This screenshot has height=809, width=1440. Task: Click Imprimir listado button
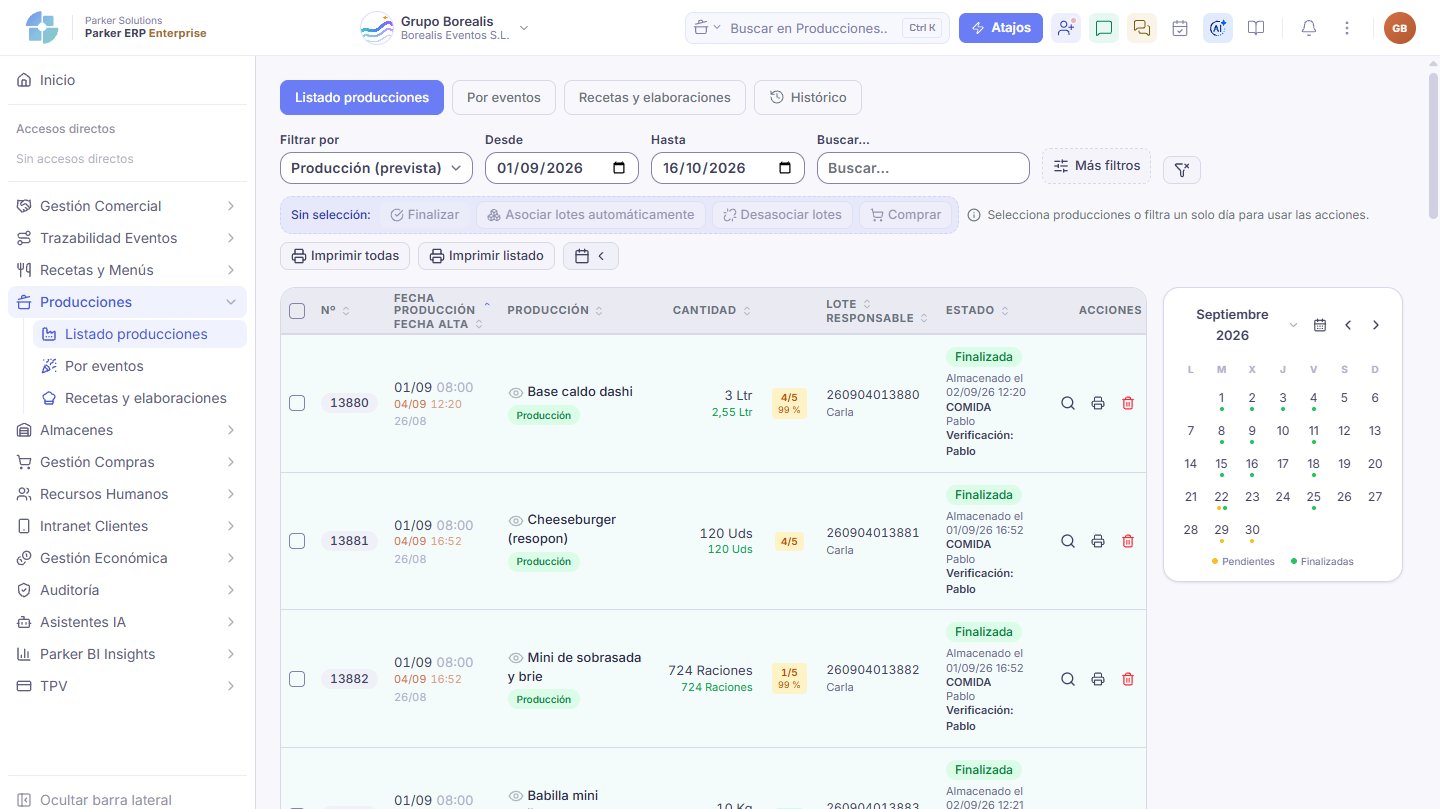click(x=486, y=256)
